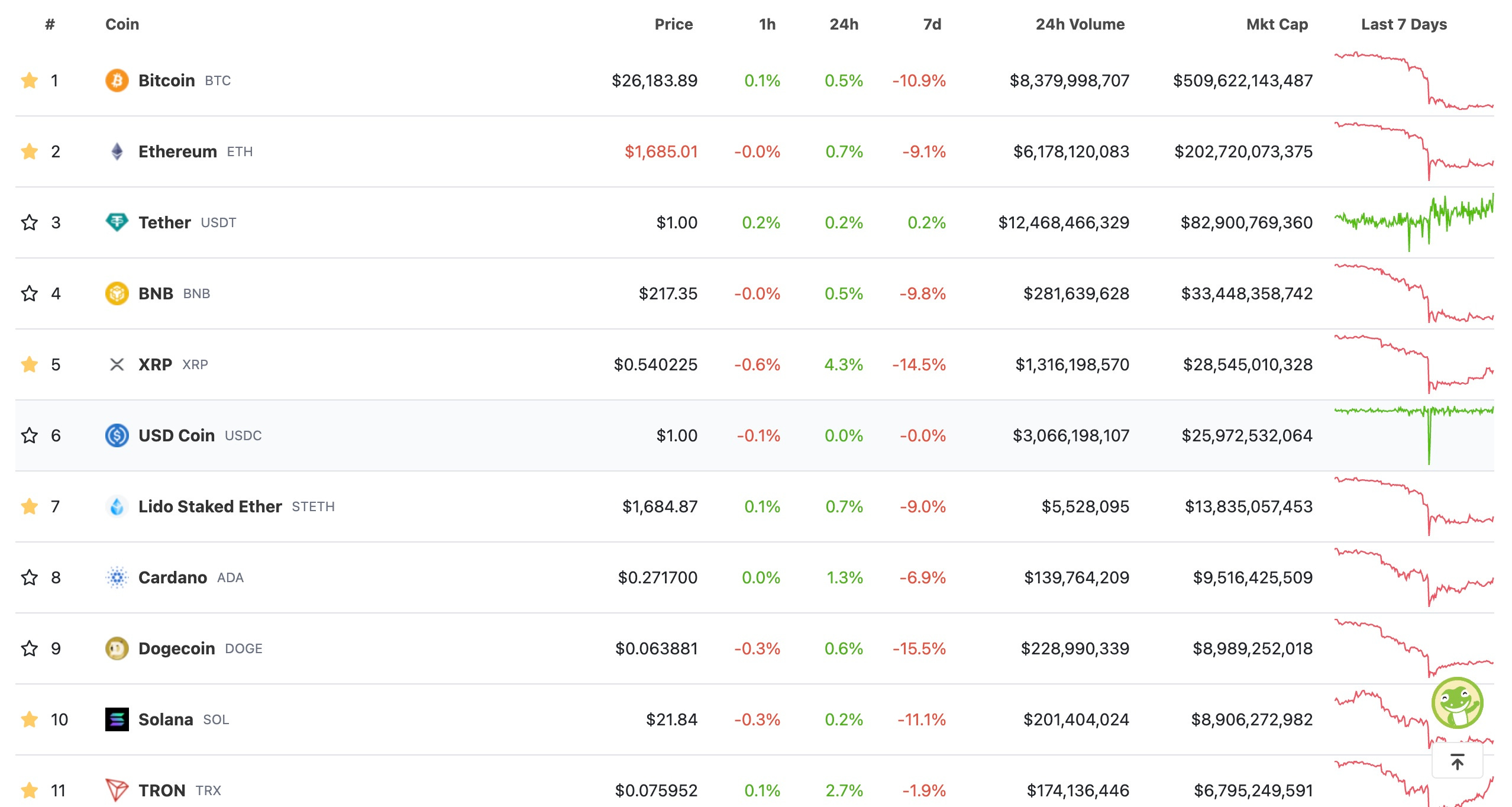This screenshot has height=807, width=1512.
Task: Sort by the 7d change header
Action: coord(932,24)
